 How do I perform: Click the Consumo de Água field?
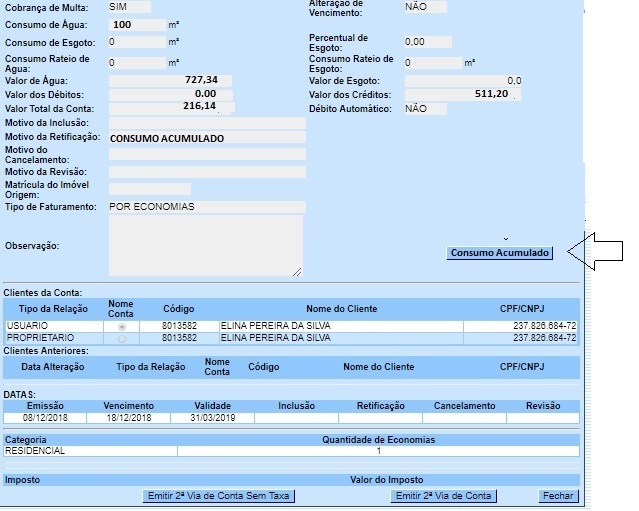pyautogui.click(x=135, y=24)
